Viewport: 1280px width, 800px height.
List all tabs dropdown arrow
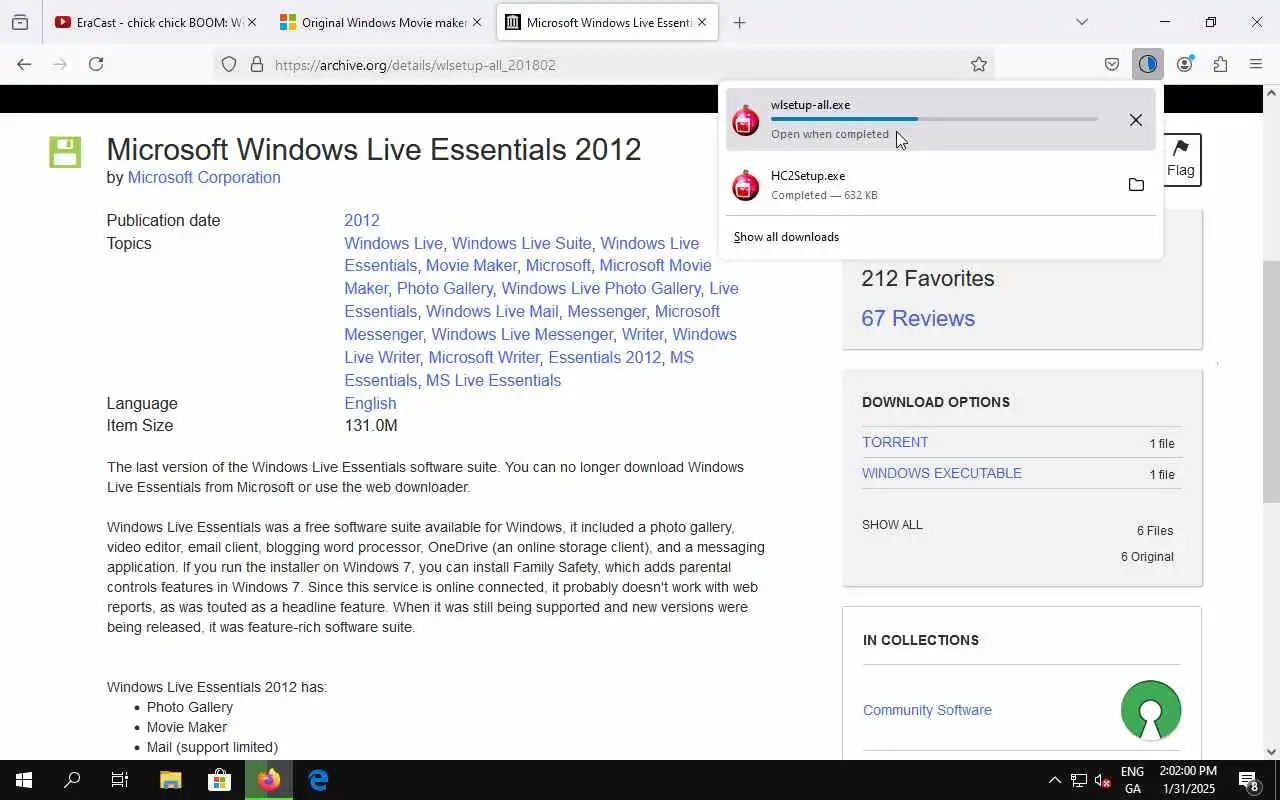[x=1081, y=22]
